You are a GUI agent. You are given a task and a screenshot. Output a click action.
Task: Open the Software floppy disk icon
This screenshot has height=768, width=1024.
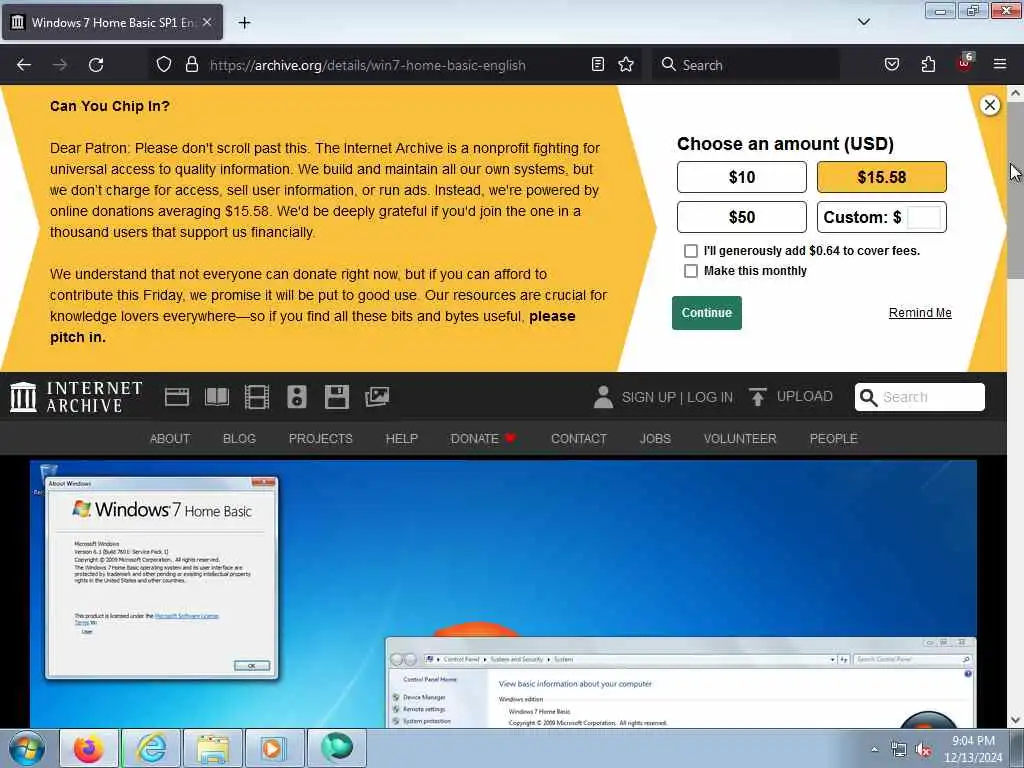pos(336,397)
